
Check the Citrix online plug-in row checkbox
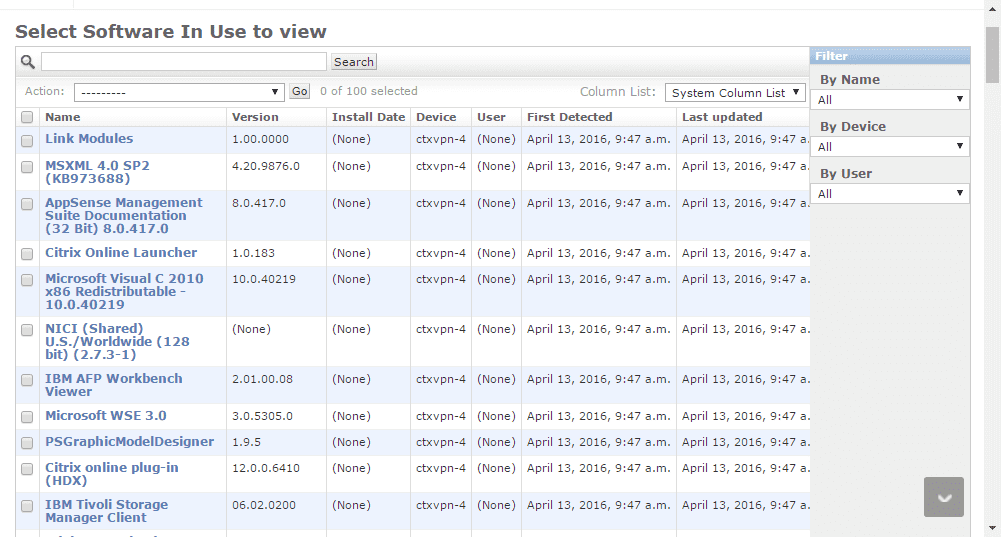coord(27,469)
